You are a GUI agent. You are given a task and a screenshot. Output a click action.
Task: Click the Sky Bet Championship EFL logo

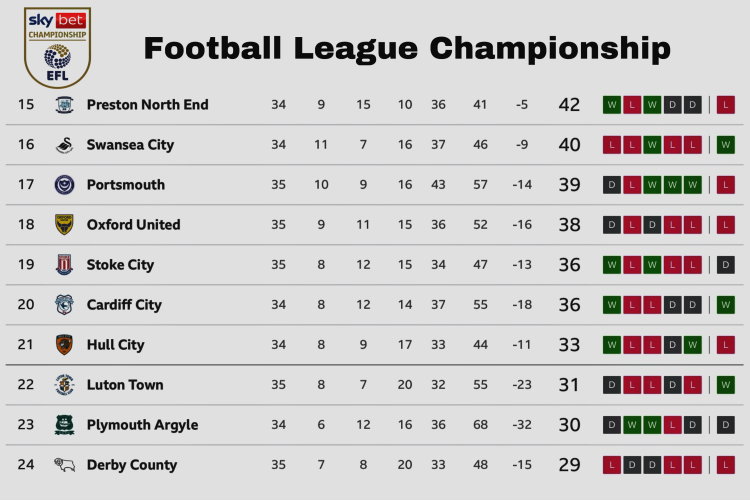click(57, 44)
